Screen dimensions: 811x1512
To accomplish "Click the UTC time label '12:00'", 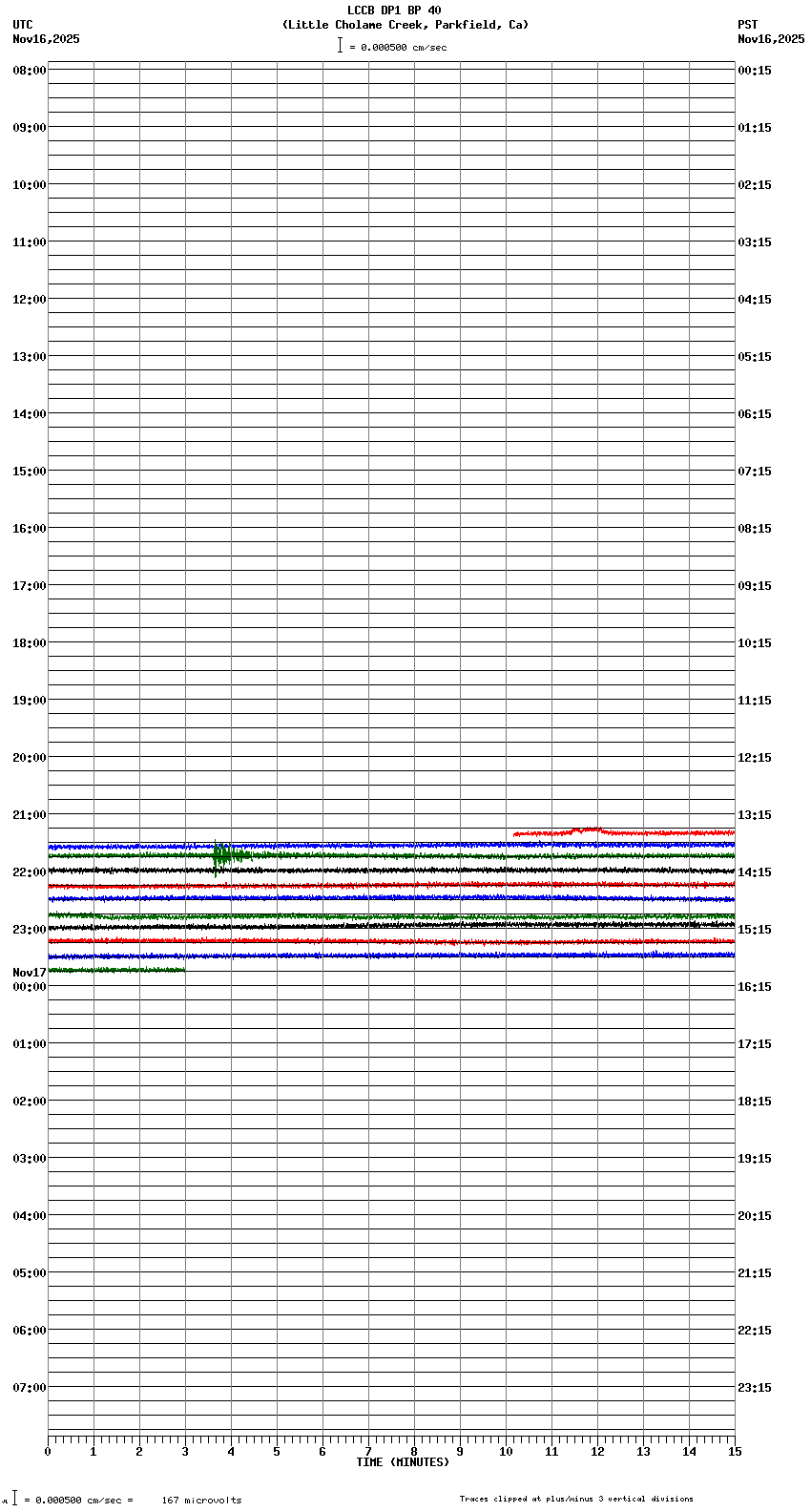I will 29,300.
